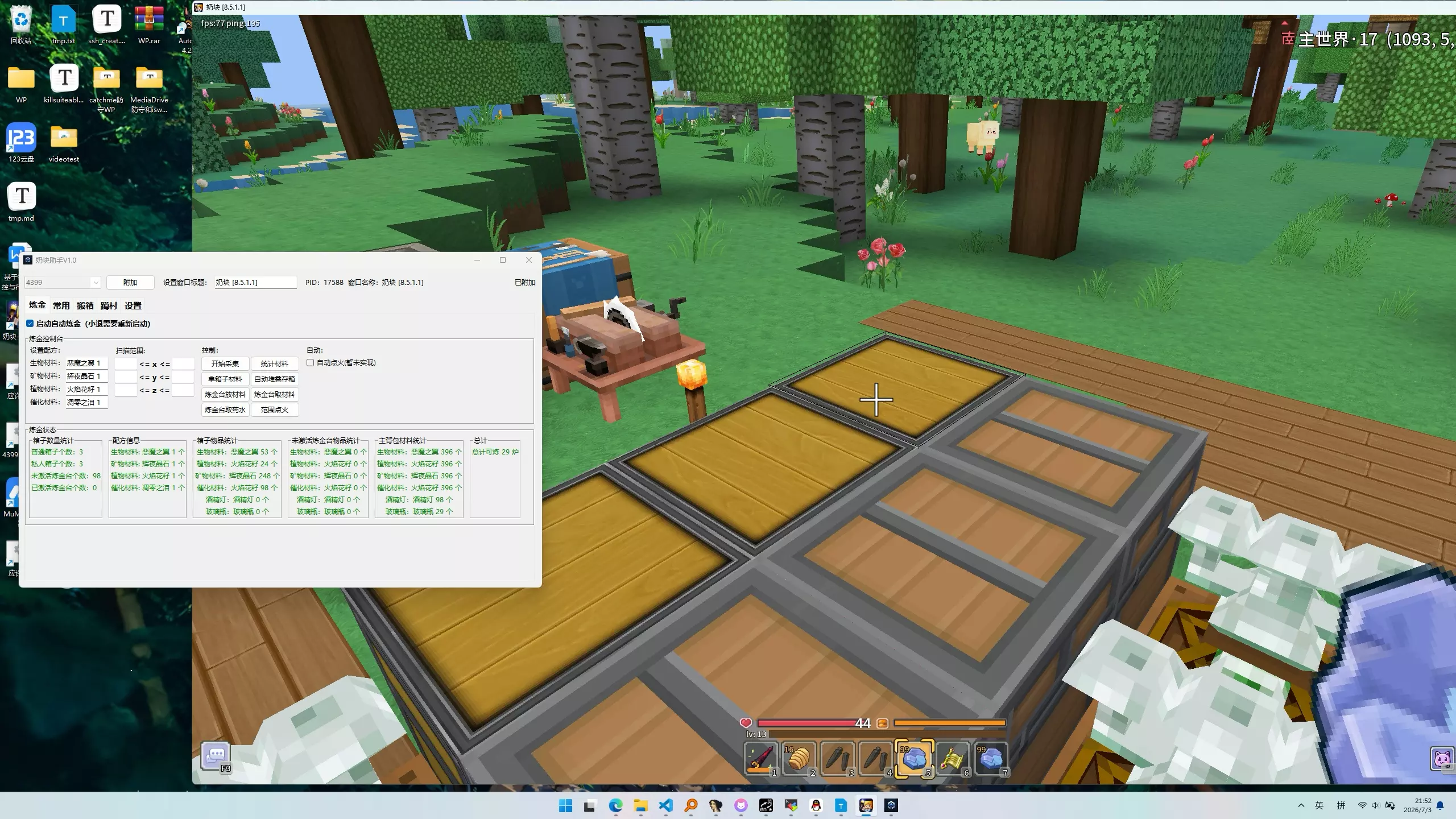1456x819 pixels.
Task: Open the 设置 tab
Action: [133, 306]
